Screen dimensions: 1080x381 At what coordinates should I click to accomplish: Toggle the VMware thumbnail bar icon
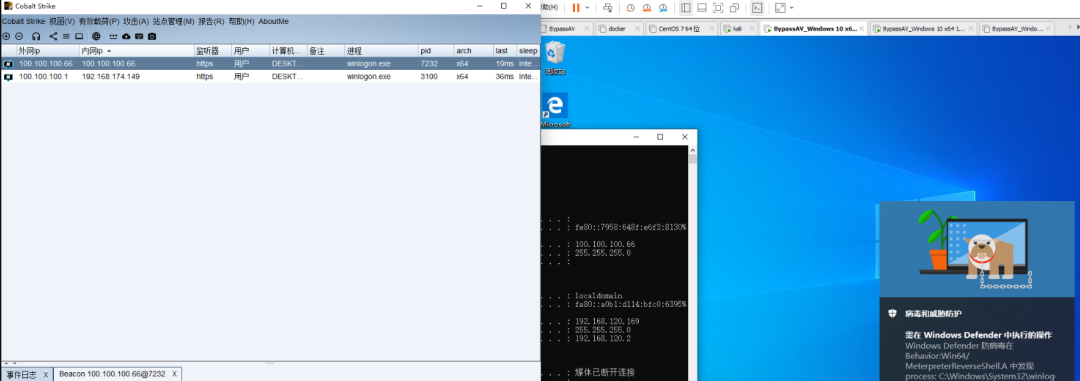(702, 8)
